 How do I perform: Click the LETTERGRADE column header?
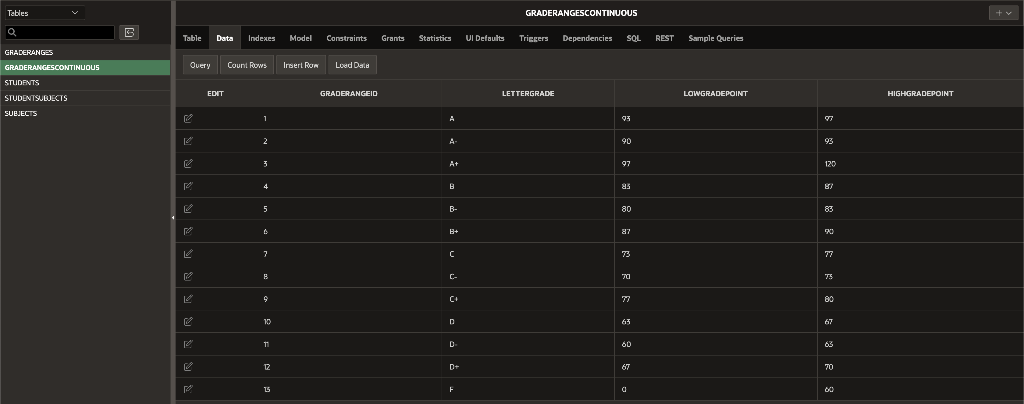[528, 93]
